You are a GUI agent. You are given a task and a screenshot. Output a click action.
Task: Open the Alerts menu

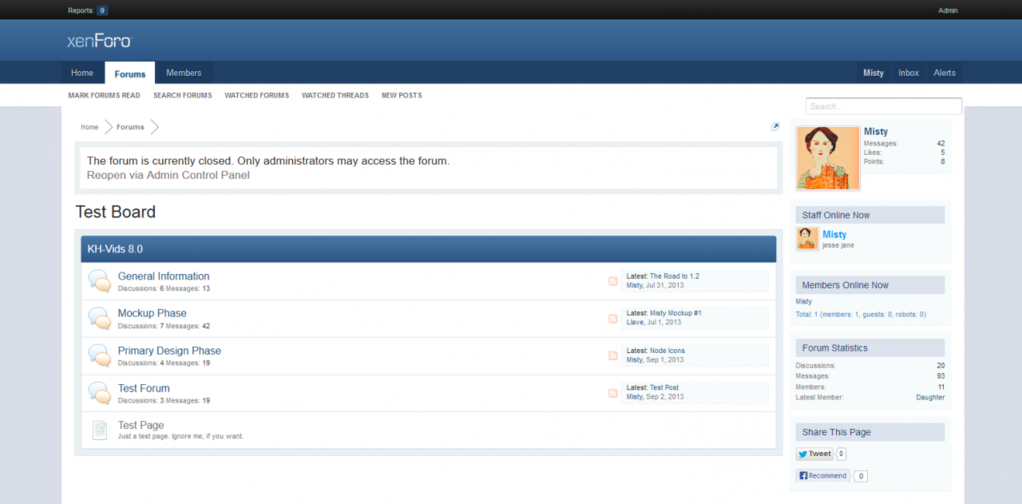944,73
